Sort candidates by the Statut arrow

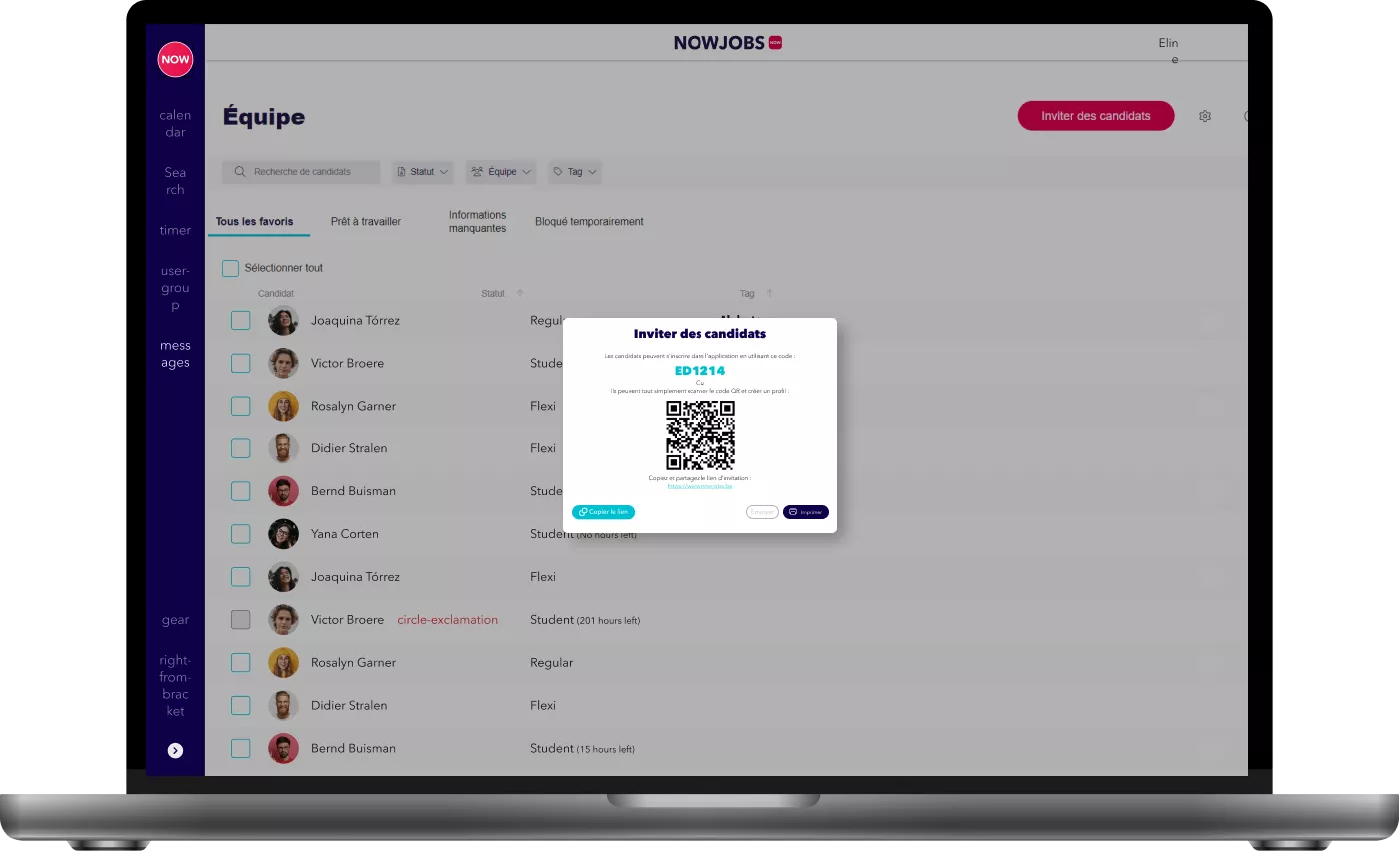pyautogui.click(x=520, y=293)
